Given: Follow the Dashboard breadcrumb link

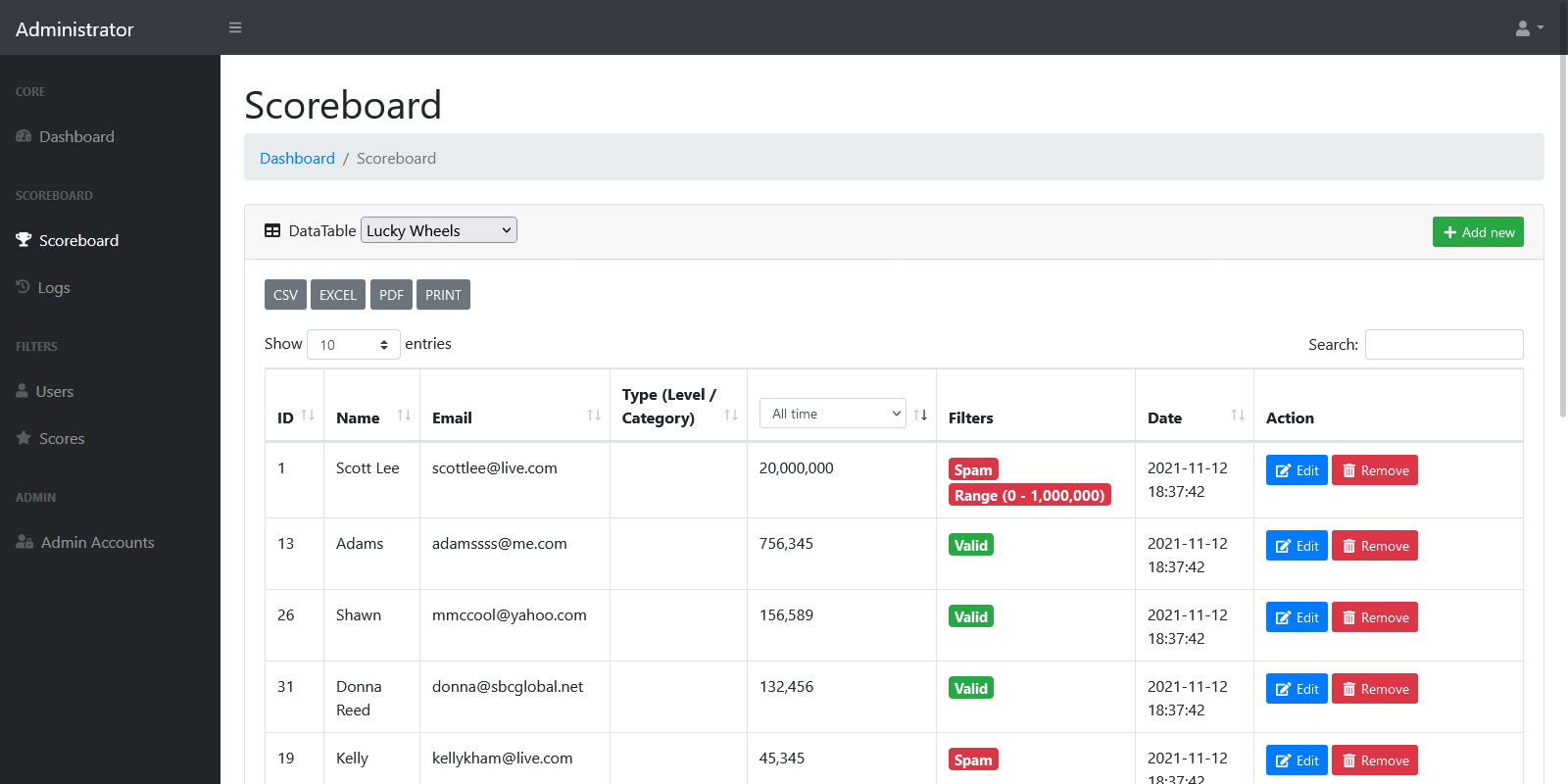Looking at the screenshot, I should point(297,158).
